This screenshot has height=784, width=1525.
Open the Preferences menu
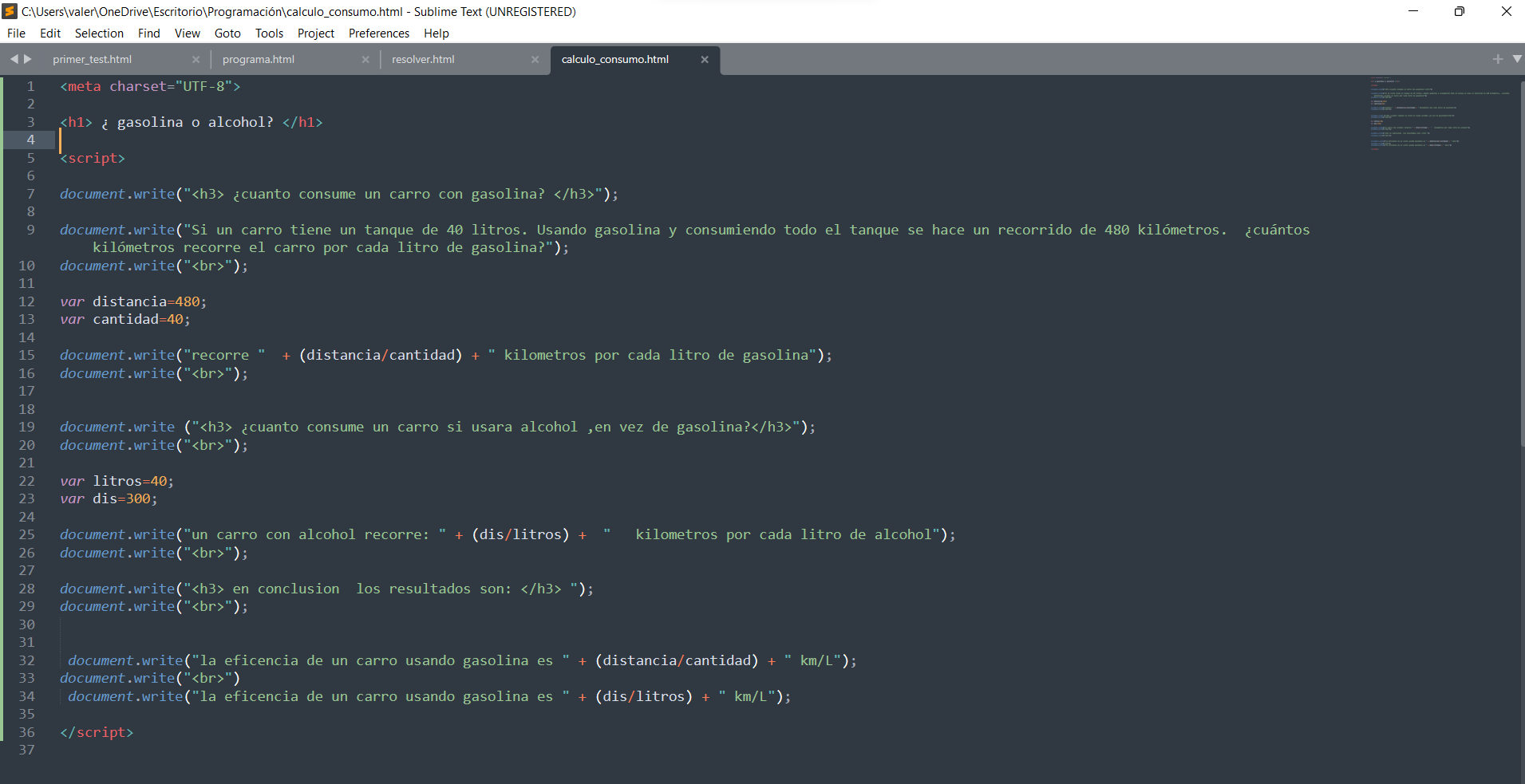pyautogui.click(x=379, y=33)
